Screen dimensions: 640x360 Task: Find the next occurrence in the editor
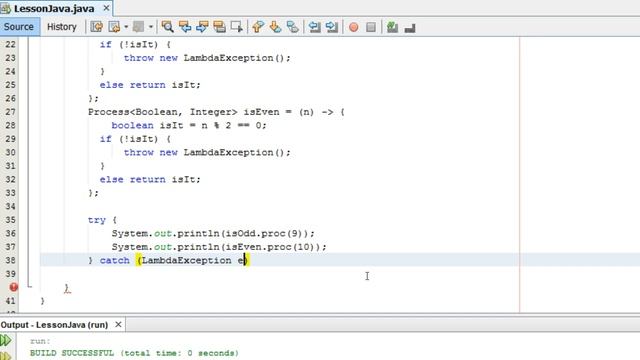(x=202, y=27)
